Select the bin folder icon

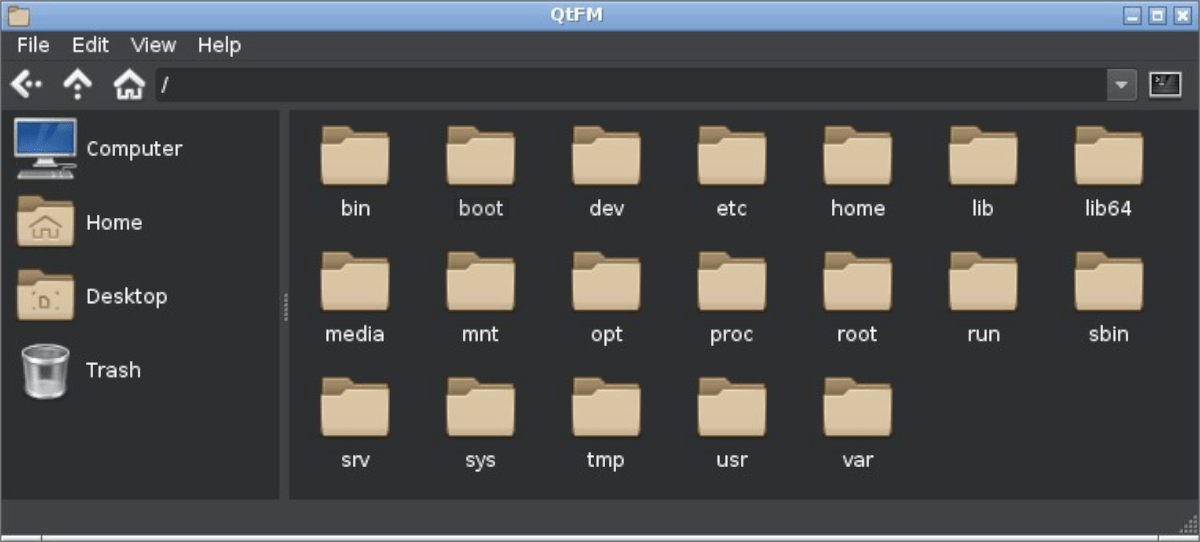click(x=355, y=156)
